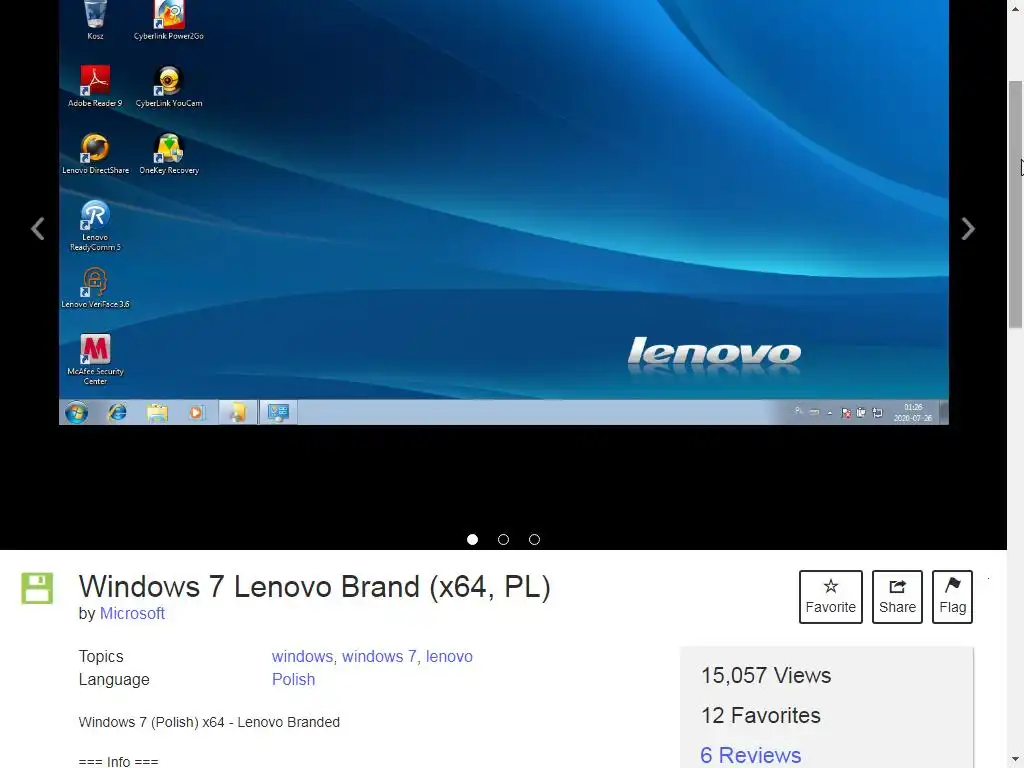Open the Polish language link
The width and height of the screenshot is (1024, 768).
point(293,680)
